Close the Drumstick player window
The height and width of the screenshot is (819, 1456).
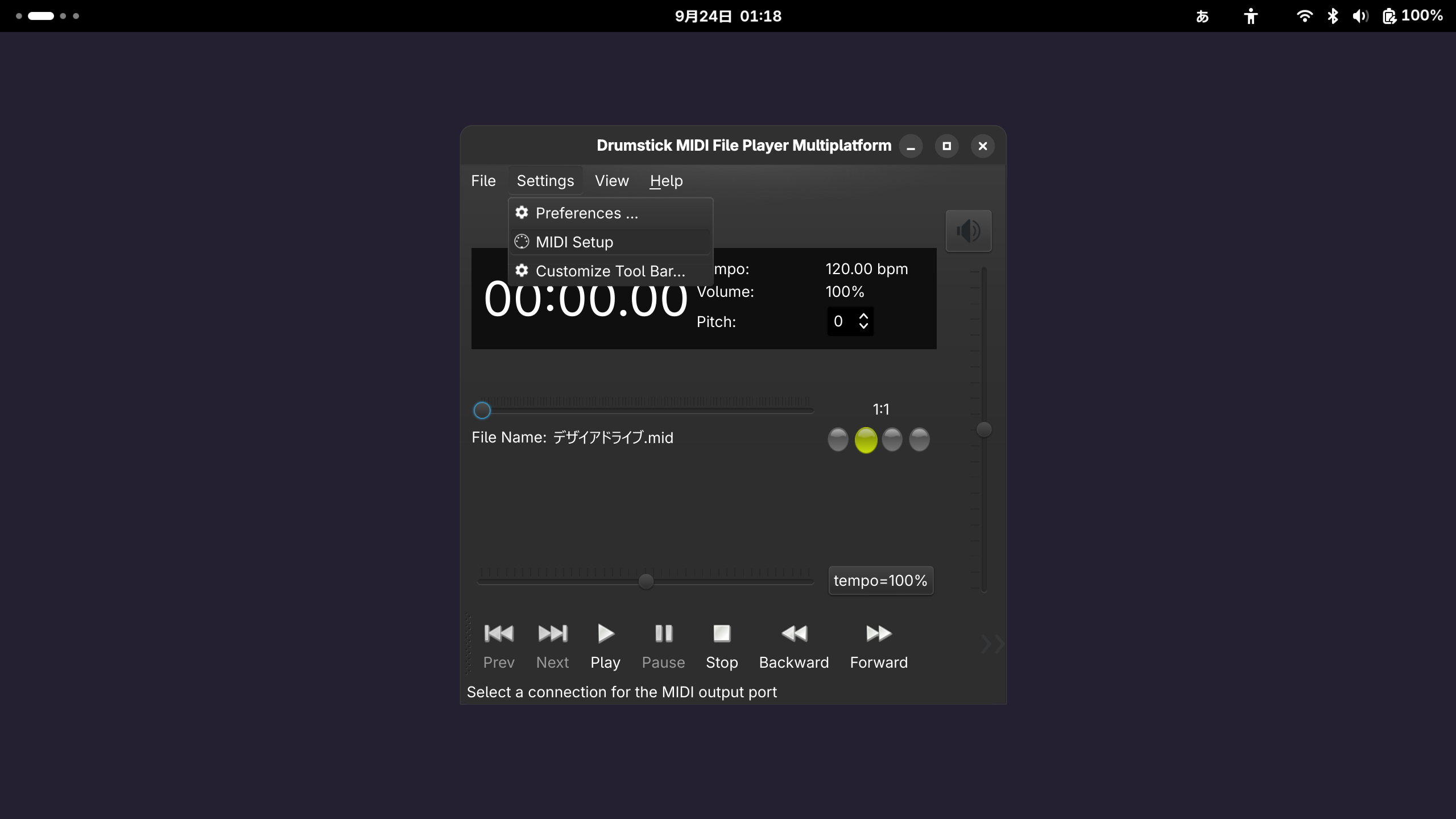[982, 146]
